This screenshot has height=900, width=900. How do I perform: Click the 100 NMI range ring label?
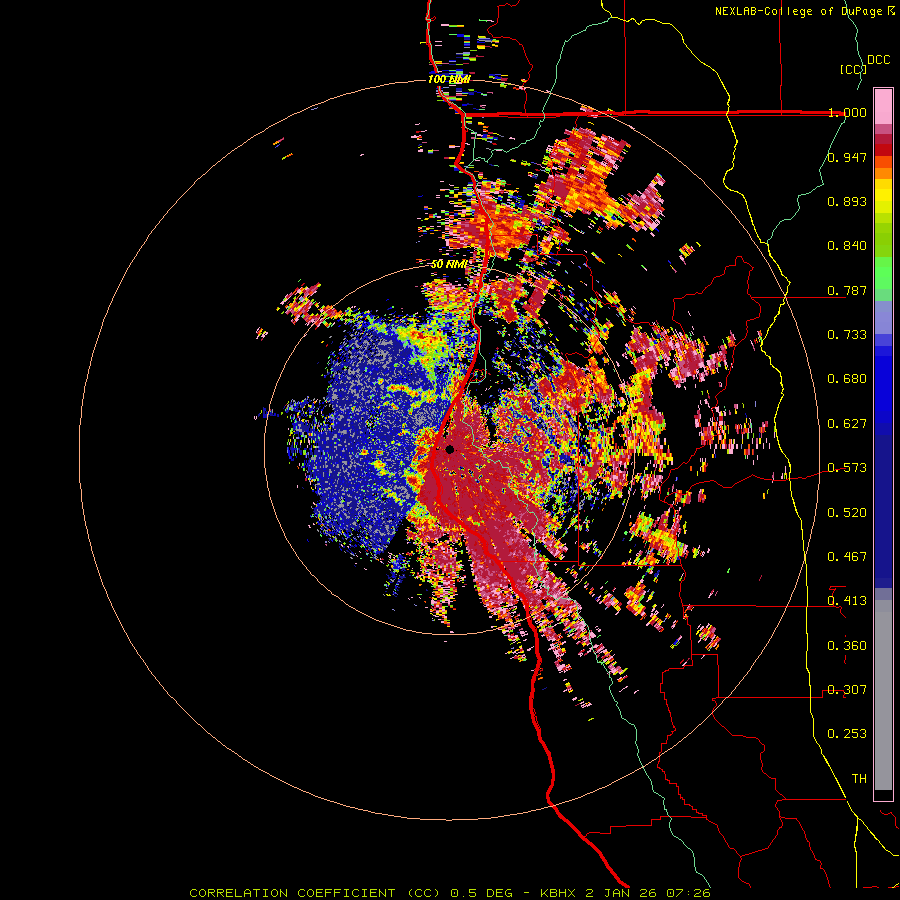(x=449, y=79)
